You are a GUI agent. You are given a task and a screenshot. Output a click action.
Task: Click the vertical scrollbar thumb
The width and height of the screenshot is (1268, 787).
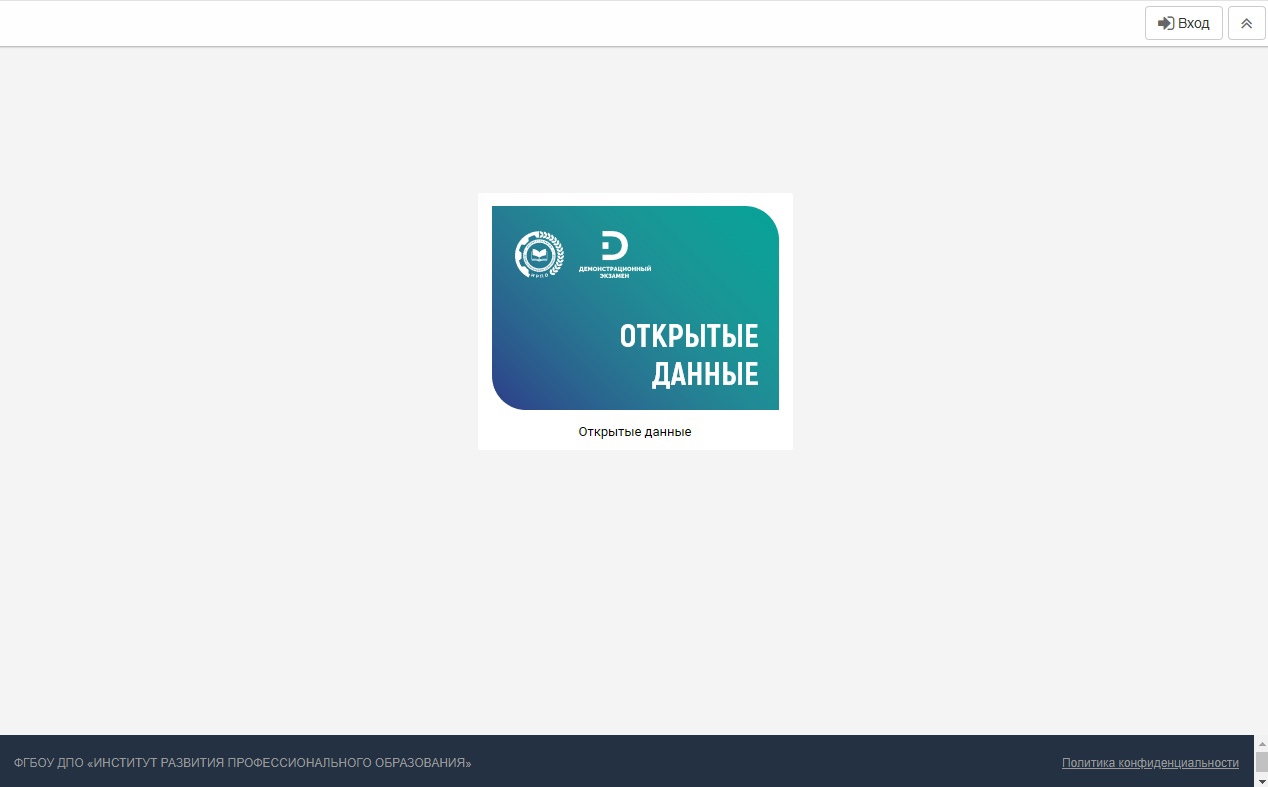tap(1261, 762)
